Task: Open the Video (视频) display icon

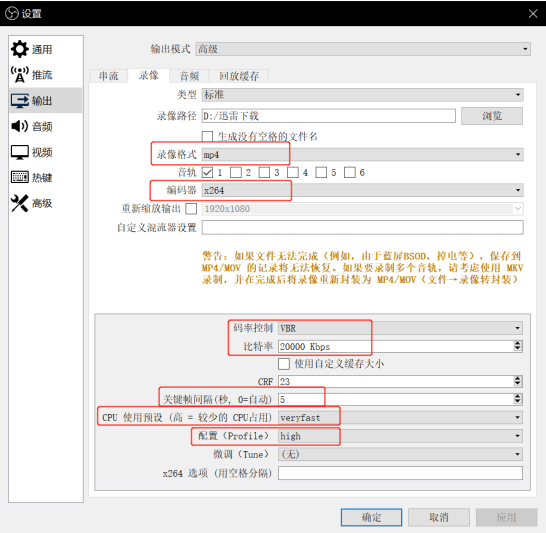Action: coord(20,152)
